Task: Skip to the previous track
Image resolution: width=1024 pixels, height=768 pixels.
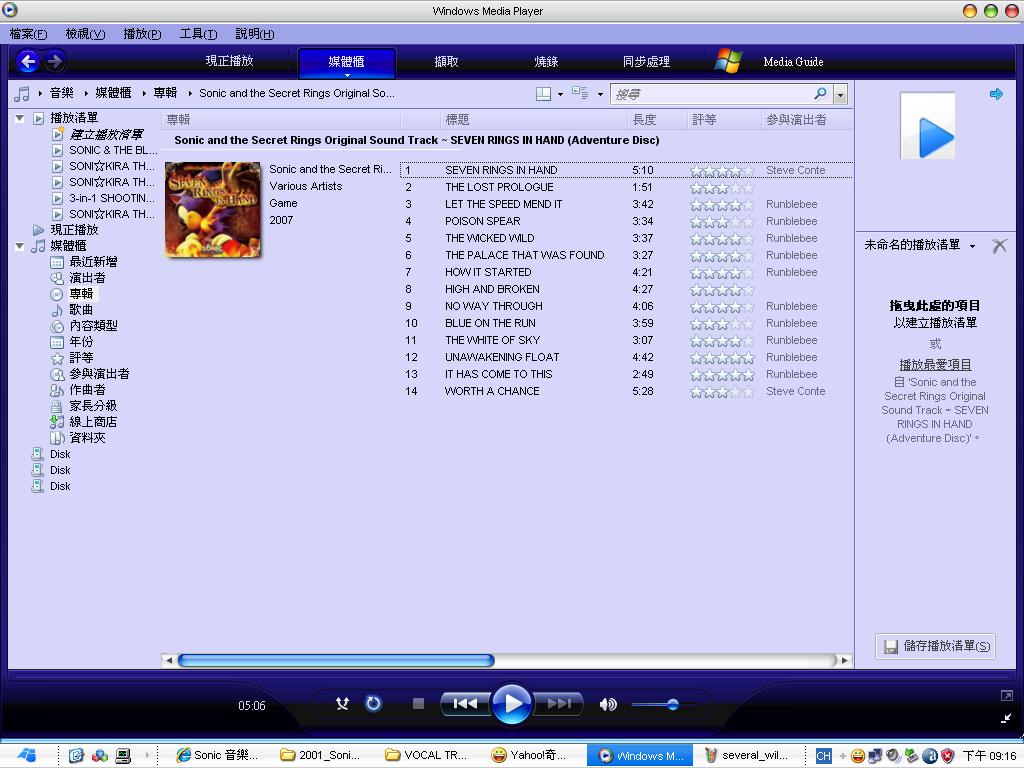Action: [x=465, y=704]
